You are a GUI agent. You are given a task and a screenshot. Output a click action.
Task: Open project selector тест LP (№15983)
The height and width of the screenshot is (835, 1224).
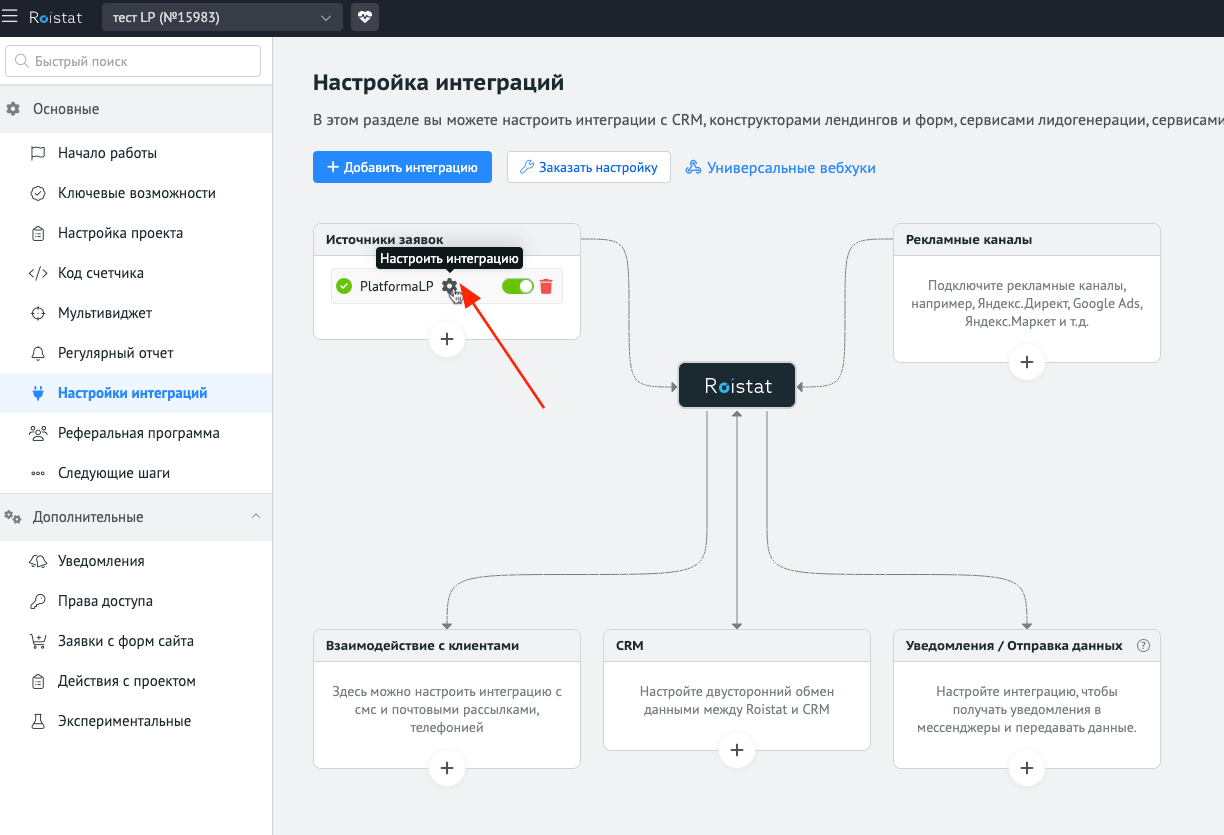pos(222,17)
